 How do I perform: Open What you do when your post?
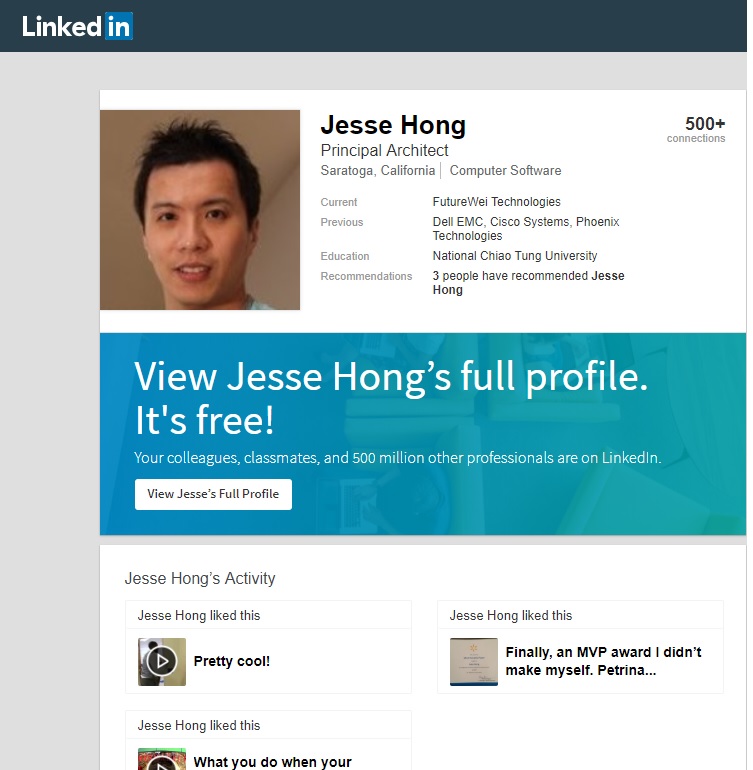[x=273, y=762]
